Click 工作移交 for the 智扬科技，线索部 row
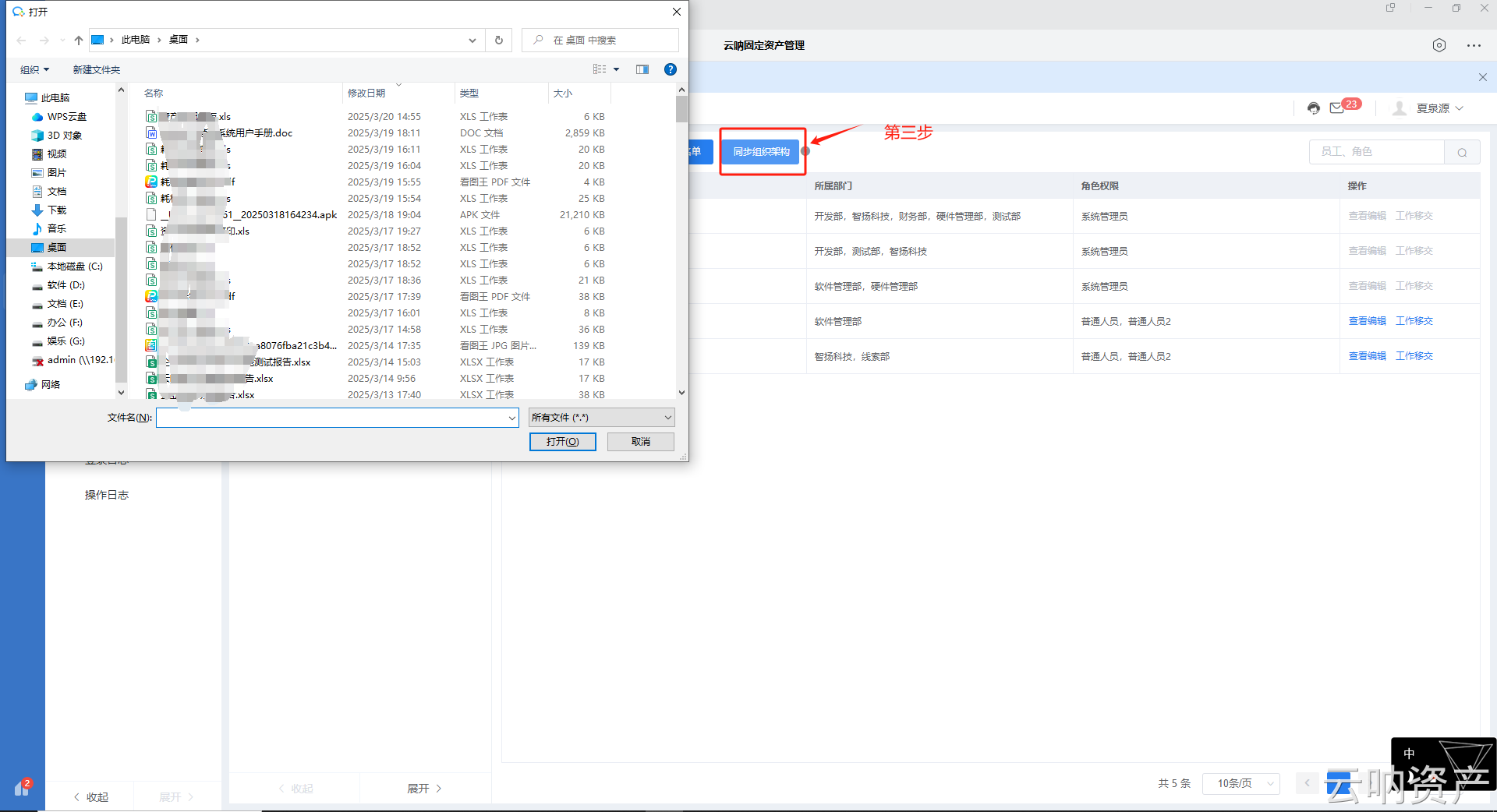1497x812 pixels. [1414, 356]
